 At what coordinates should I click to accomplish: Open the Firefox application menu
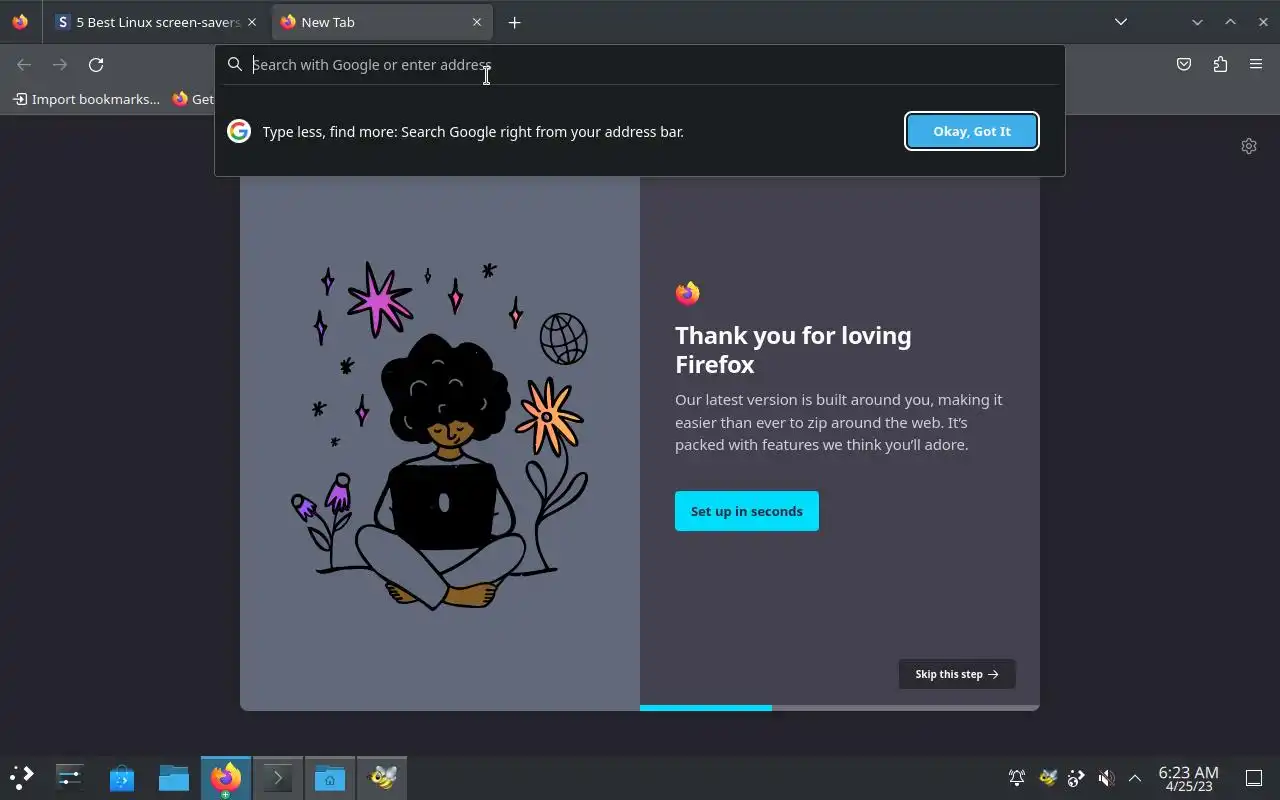[x=1256, y=65]
